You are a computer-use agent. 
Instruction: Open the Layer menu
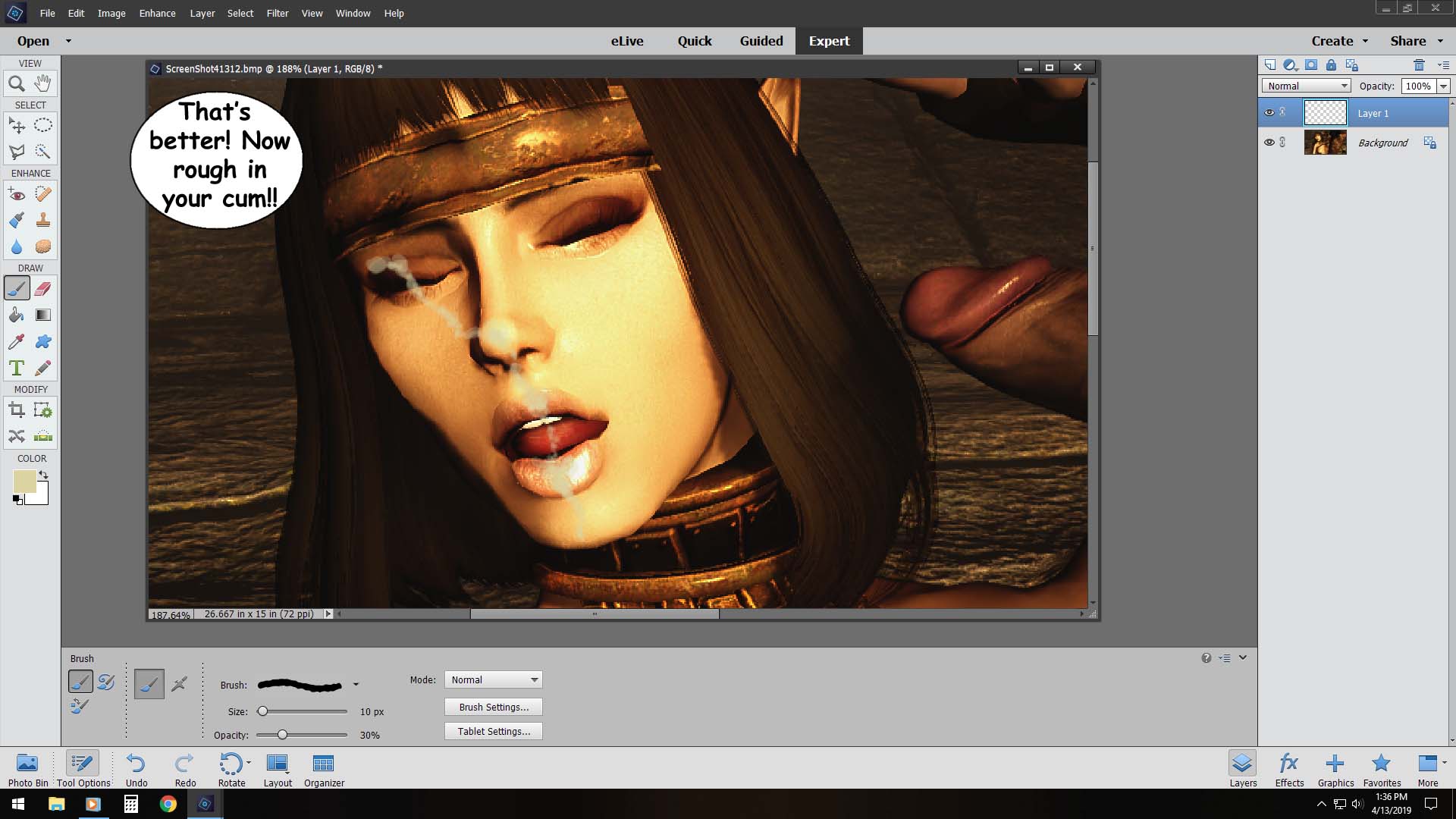(202, 13)
